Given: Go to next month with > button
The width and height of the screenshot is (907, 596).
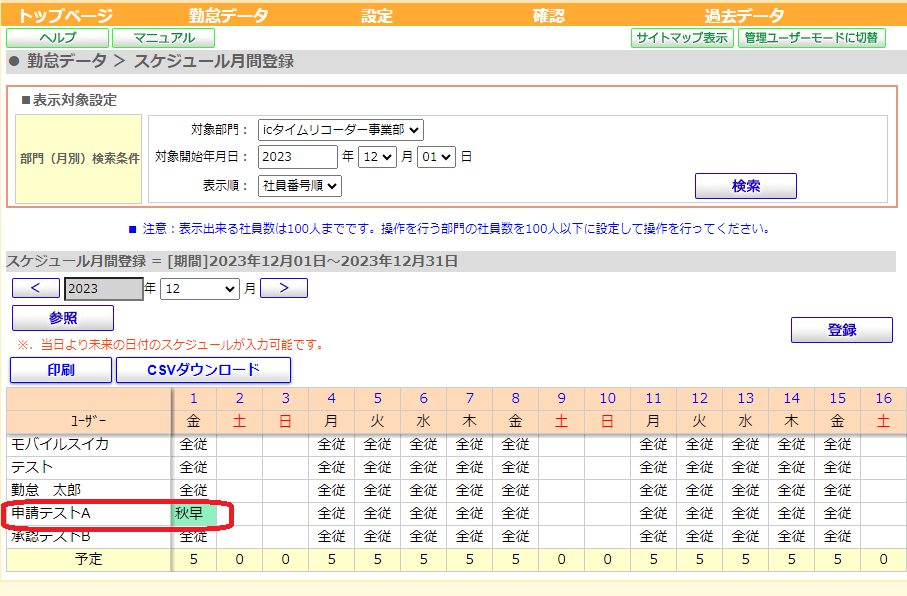Looking at the screenshot, I should (x=284, y=288).
